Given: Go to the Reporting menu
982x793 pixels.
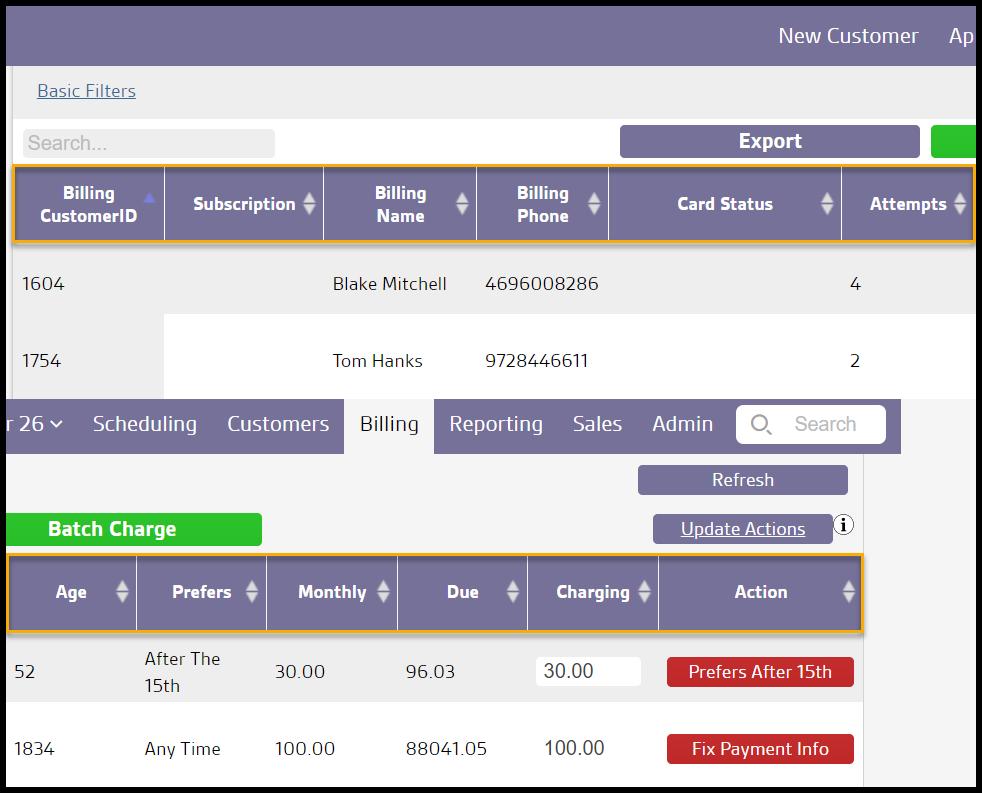Looking at the screenshot, I should click(496, 424).
